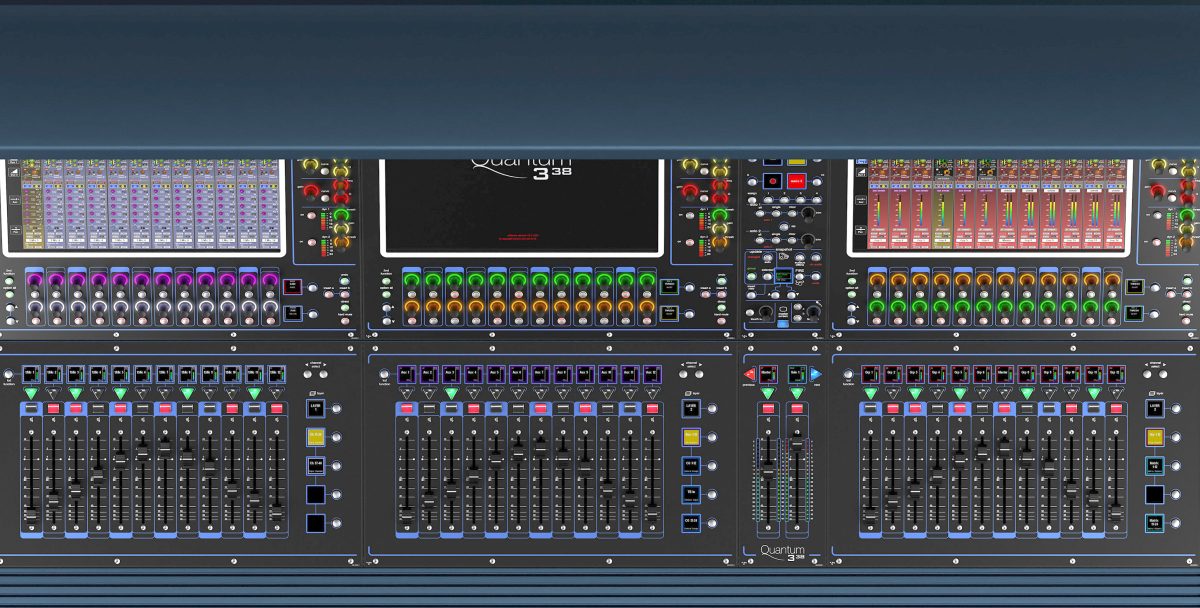The height and width of the screenshot is (608, 1200).
Task: Tap the right touchscreen with pink channel strips
Action: 991,206
